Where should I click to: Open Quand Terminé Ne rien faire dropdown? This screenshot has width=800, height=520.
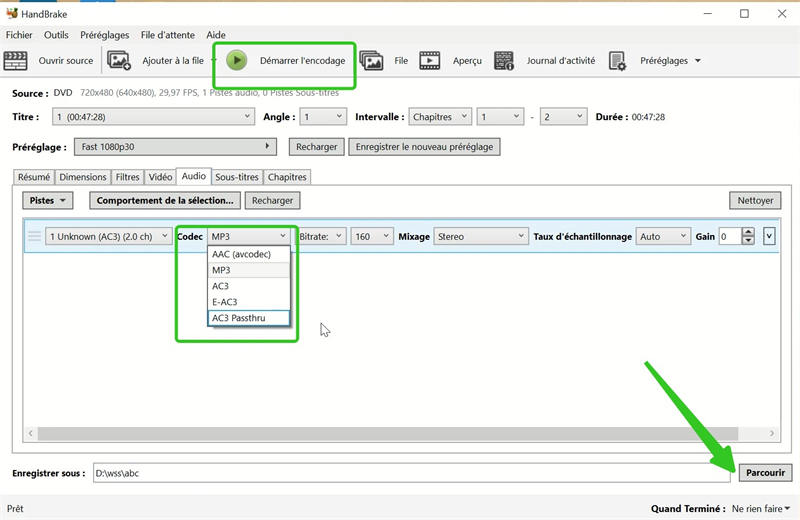[761, 508]
